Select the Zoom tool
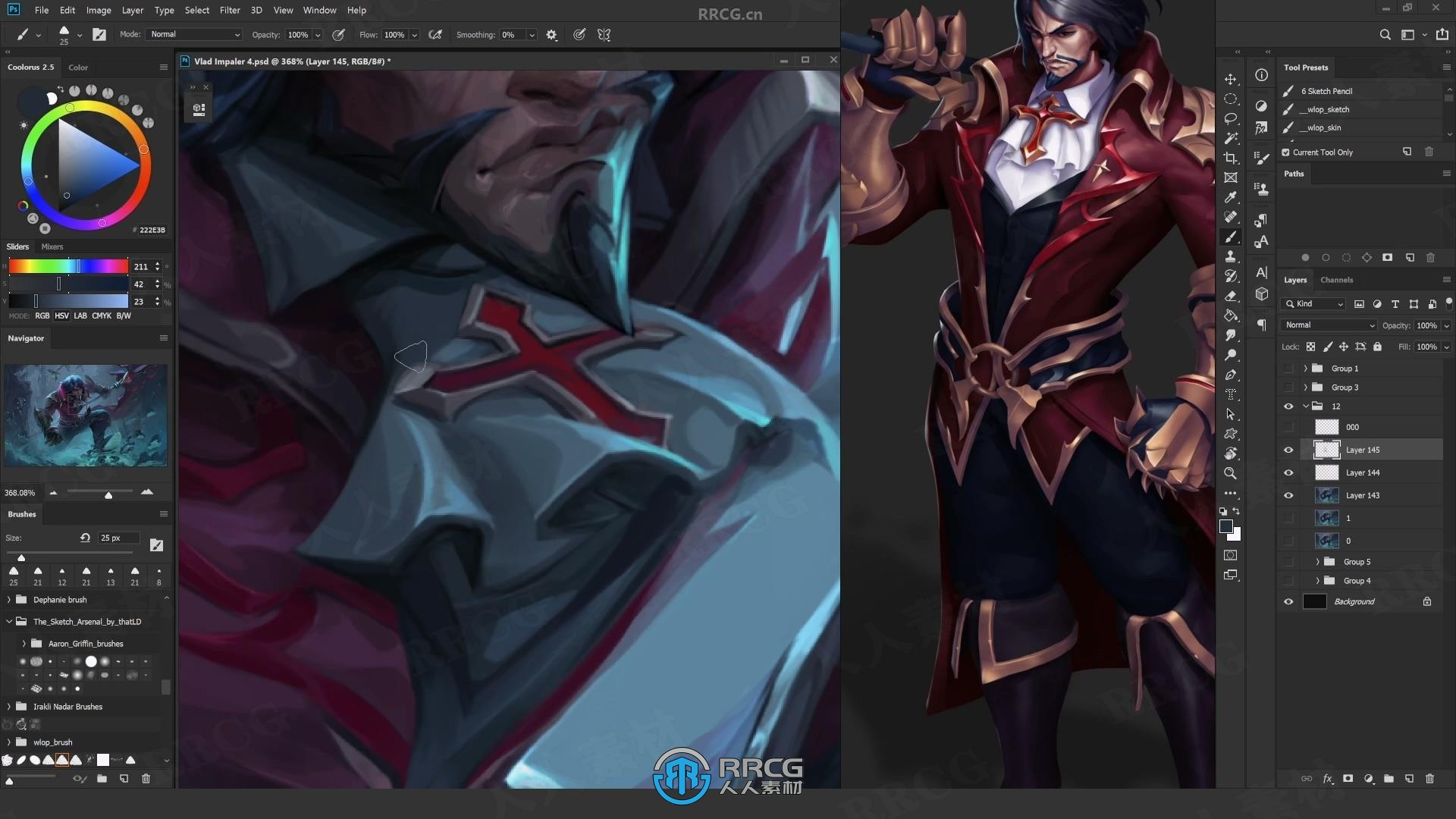 pyautogui.click(x=1231, y=473)
